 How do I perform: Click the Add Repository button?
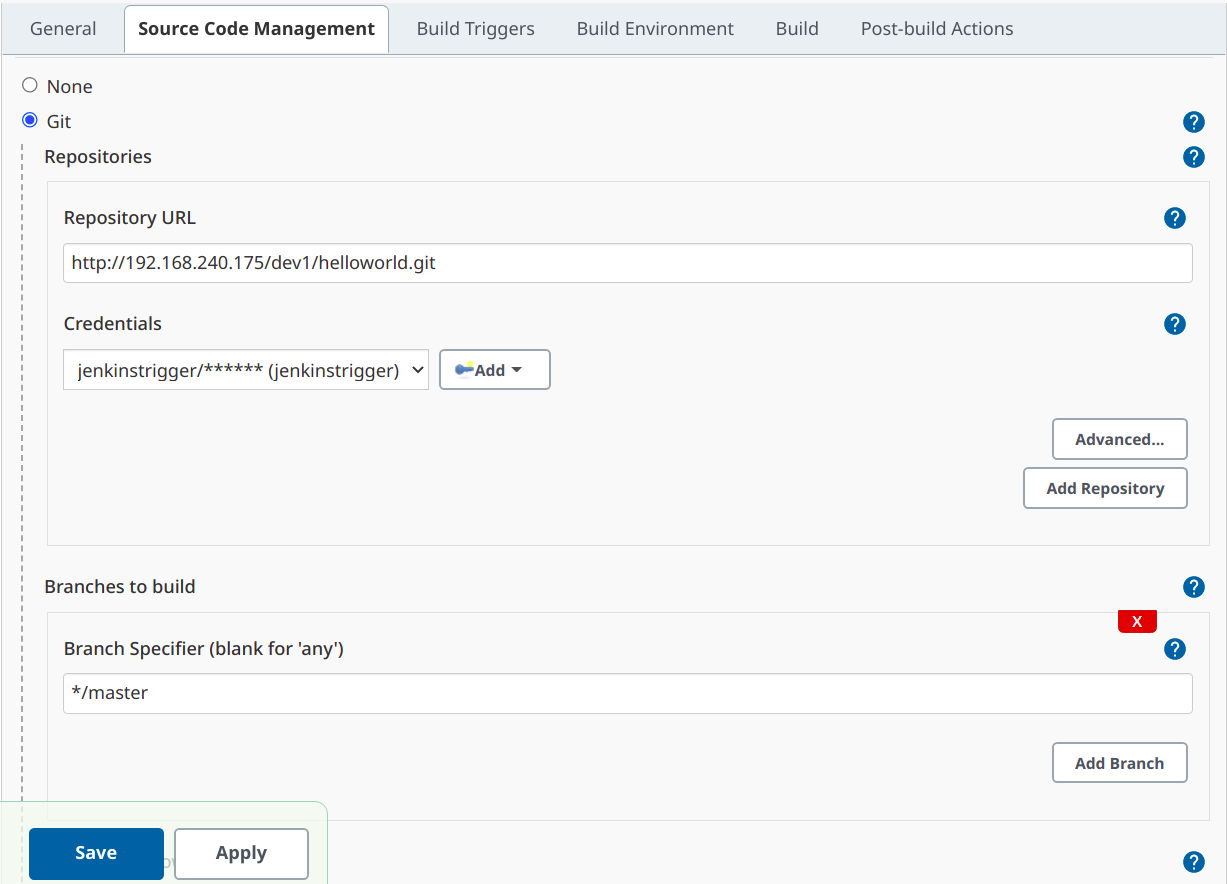[x=1105, y=488]
